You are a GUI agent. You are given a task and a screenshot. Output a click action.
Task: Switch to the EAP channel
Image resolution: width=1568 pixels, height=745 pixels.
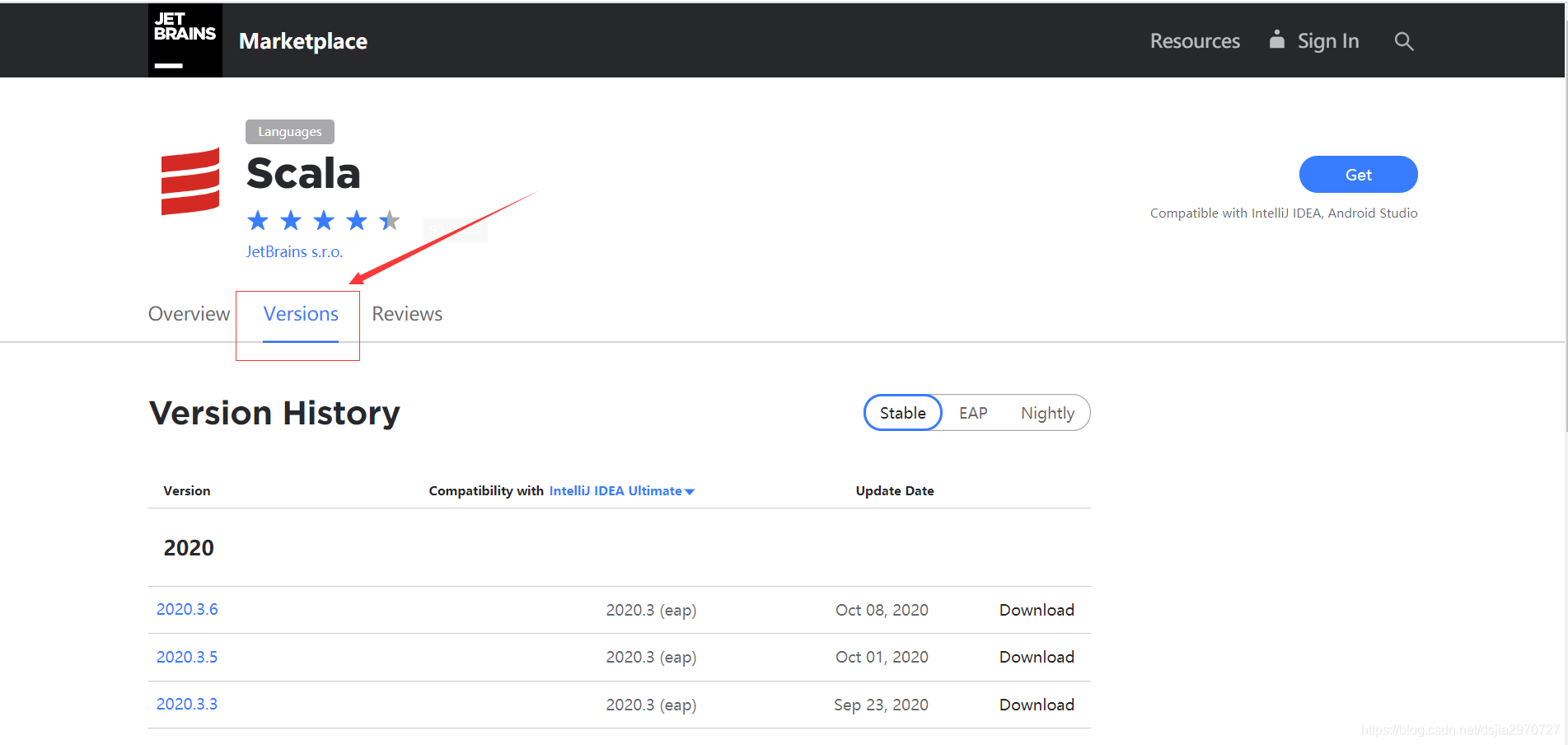(972, 413)
